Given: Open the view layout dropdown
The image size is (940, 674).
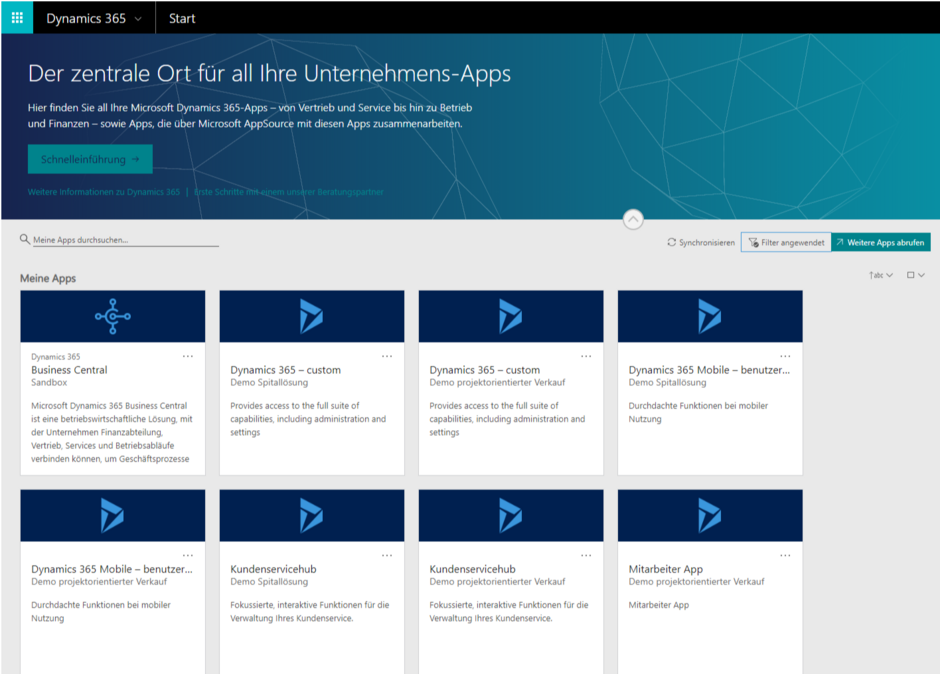Looking at the screenshot, I should pyautogui.click(x=915, y=275).
